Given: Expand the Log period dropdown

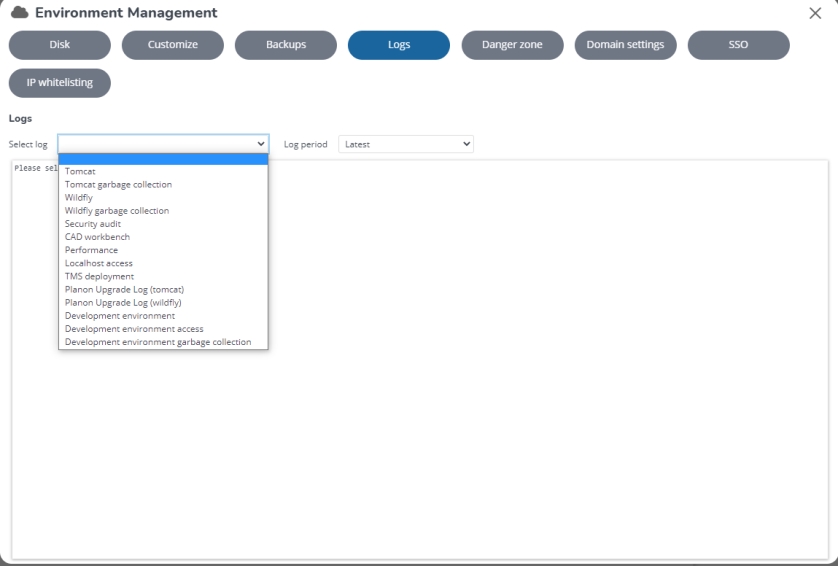Looking at the screenshot, I should [405, 144].
